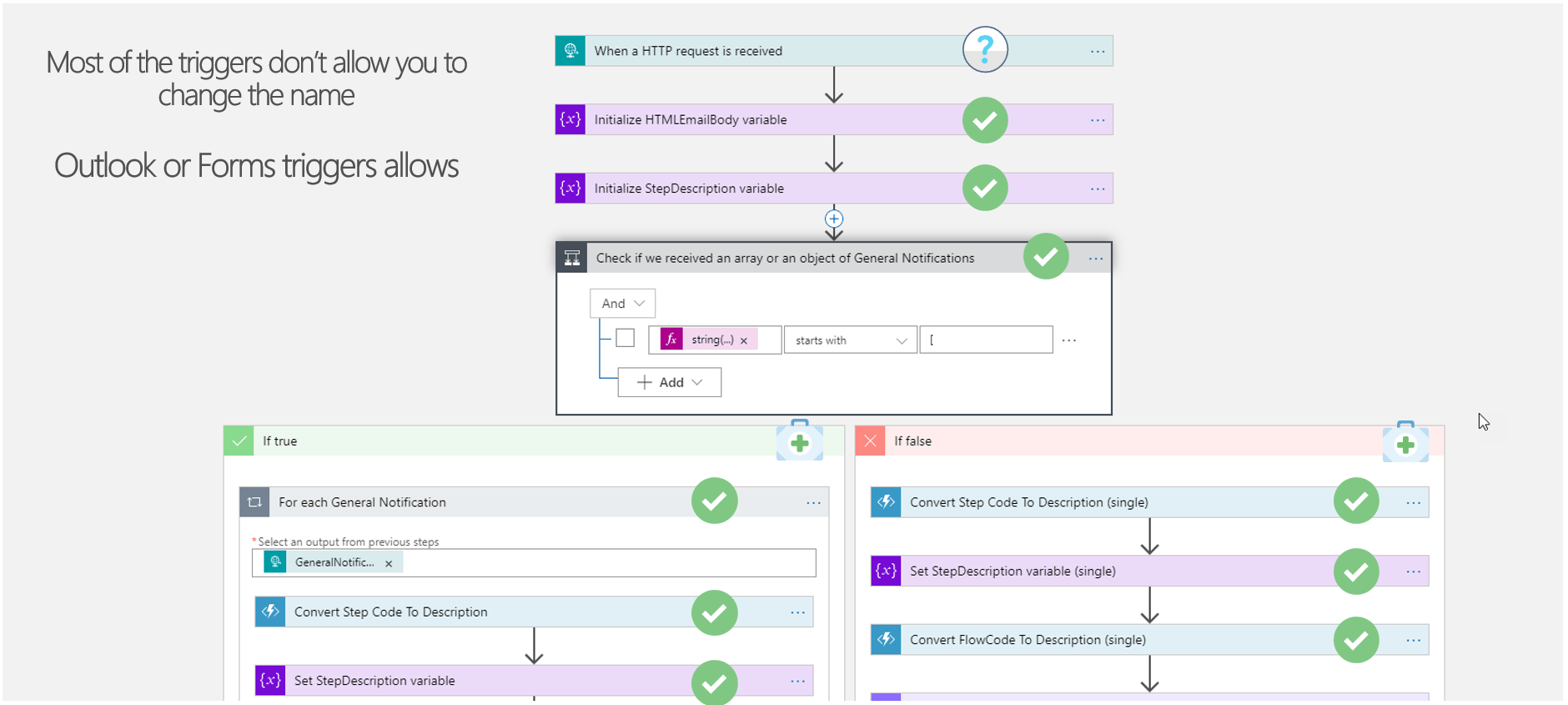
Task: Click the medkit plus icon in If true
Action: (800, 441)
